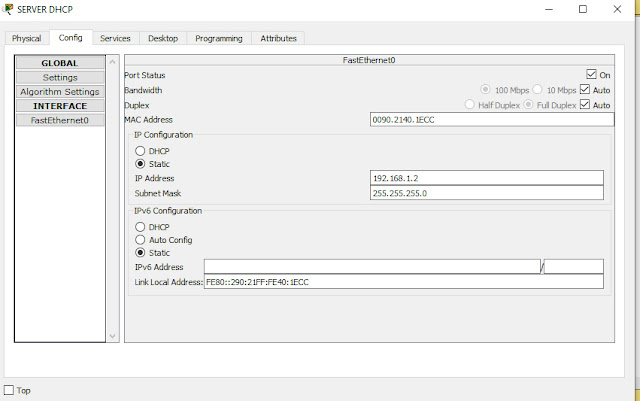Click the MAC Address input field

492,120
